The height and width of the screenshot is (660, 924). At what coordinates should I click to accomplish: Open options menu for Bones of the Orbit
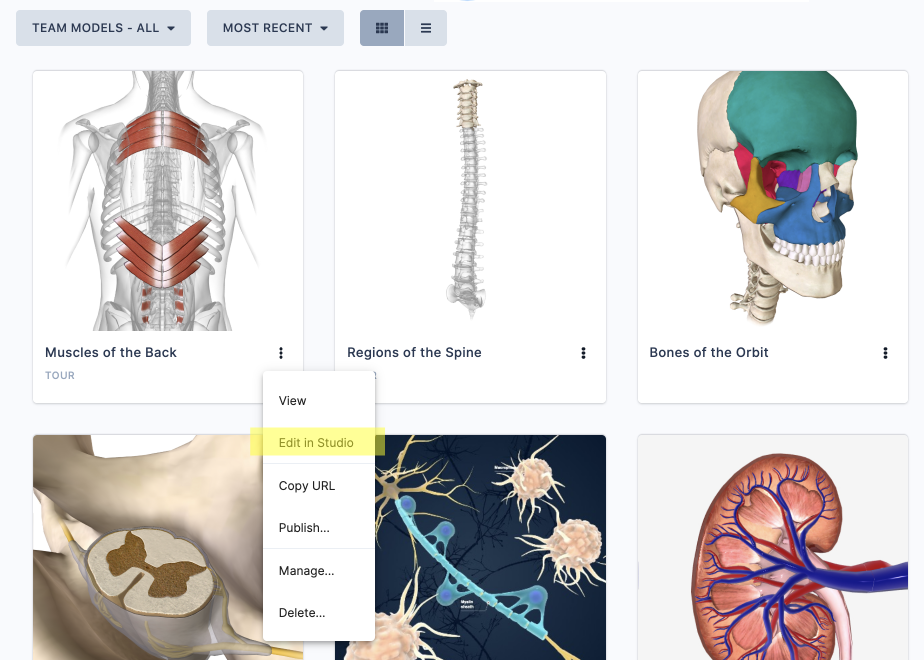point(885,353)
